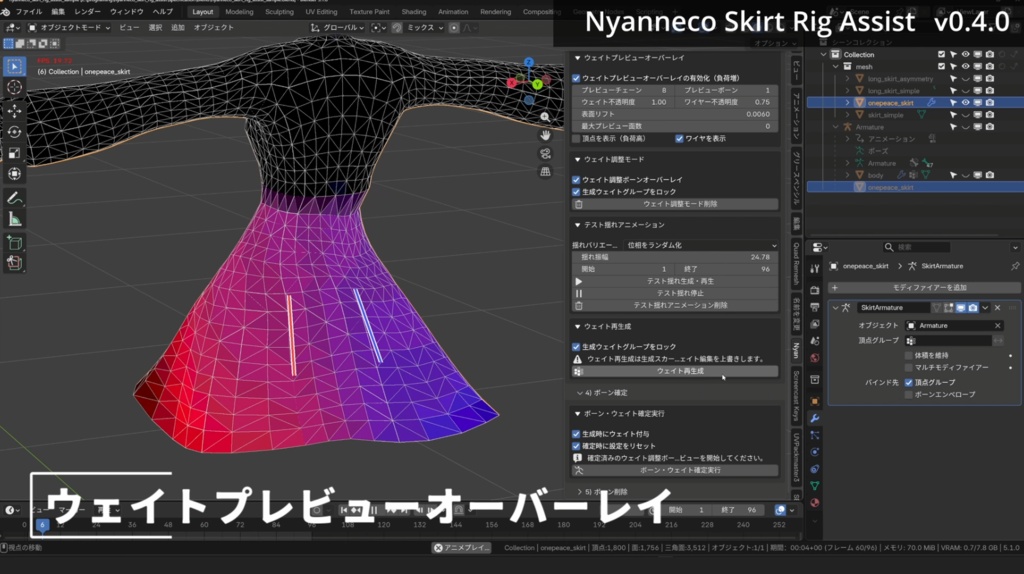Expand long_skirt_asymmetry in outliner
1024x574 pixels.
pos(848,78)
